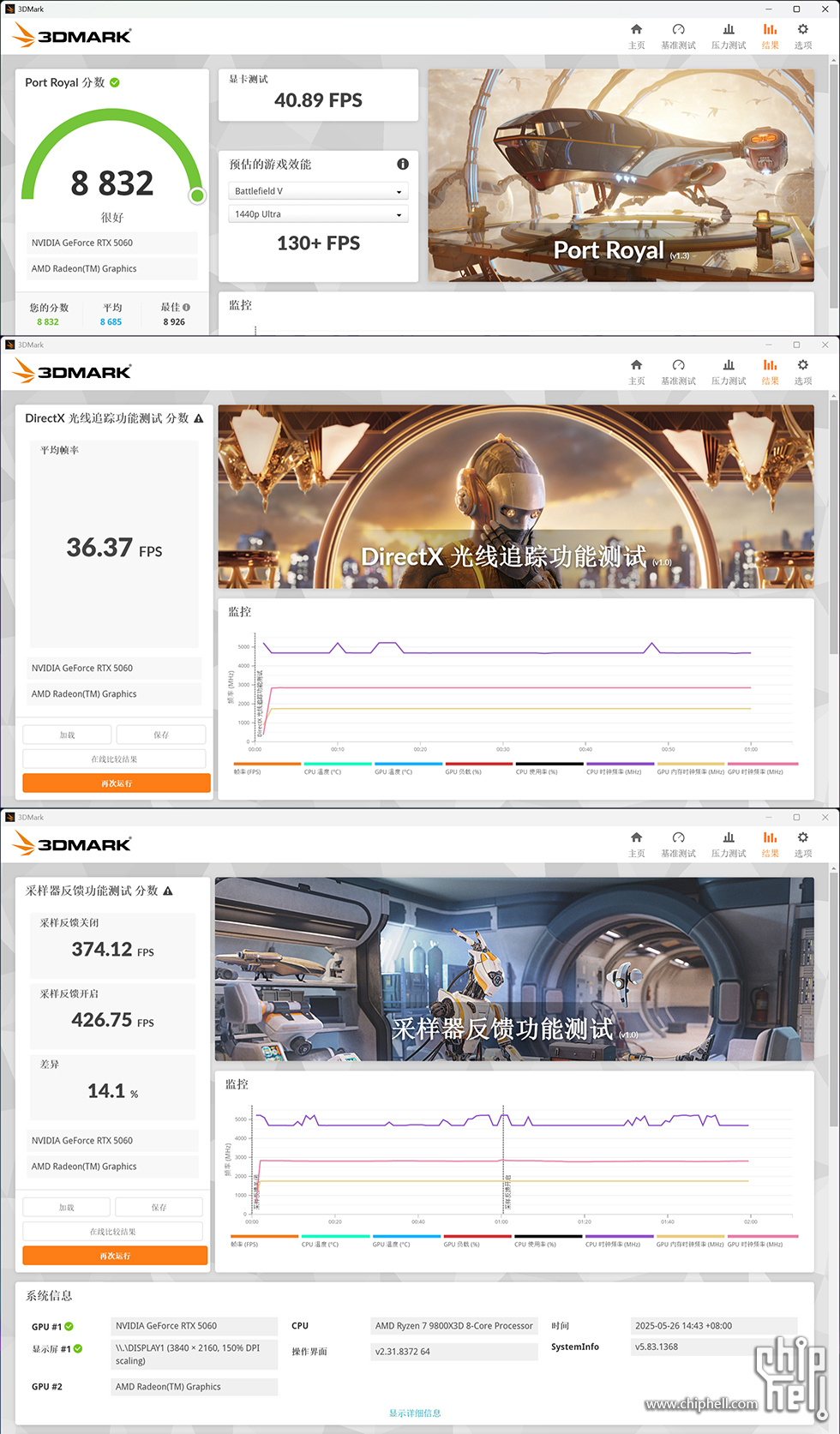
Task: Toggle GPU 时钟频率 legend in DirectX 光线追踪 chart
Action: [763, 768]
